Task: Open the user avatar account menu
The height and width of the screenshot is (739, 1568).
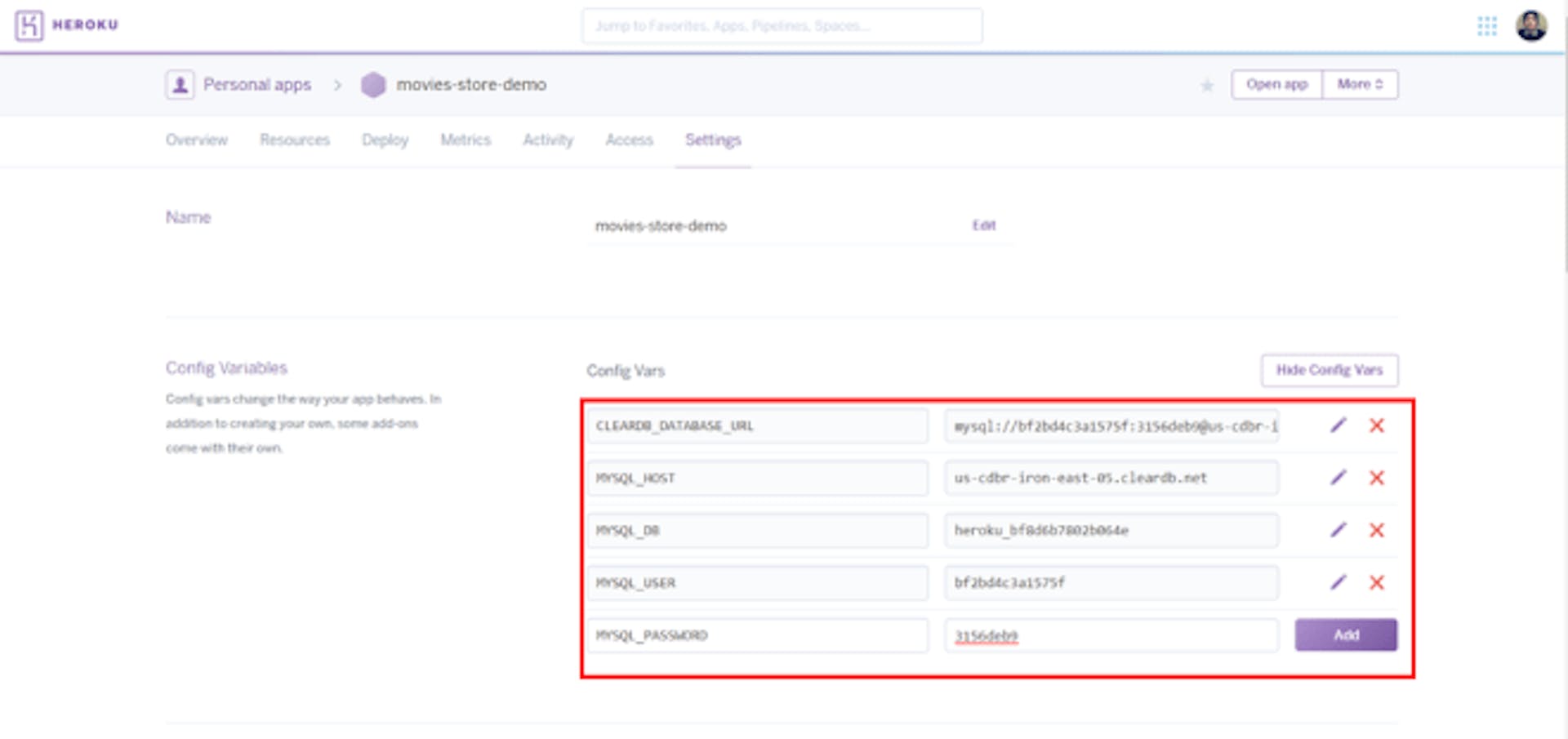Action: coord(1531,25)
